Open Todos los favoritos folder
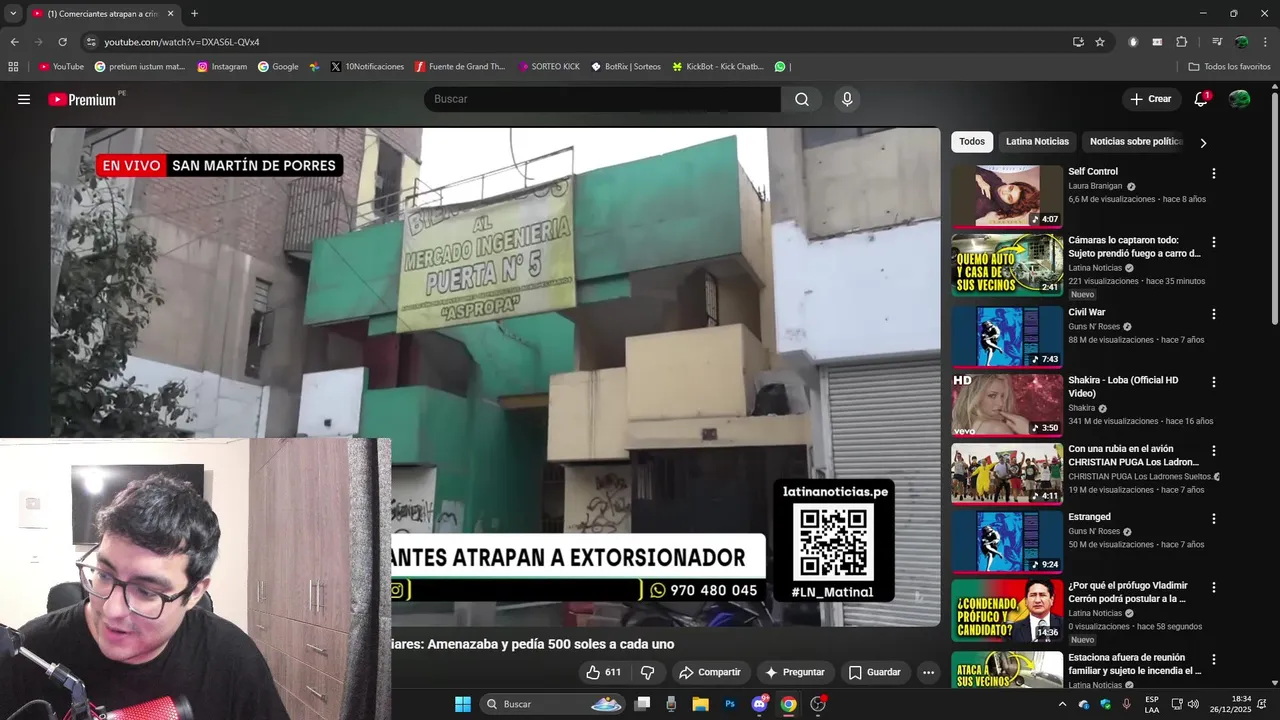This screenshot has width=1280, height=720. (x=1229, y=67)
